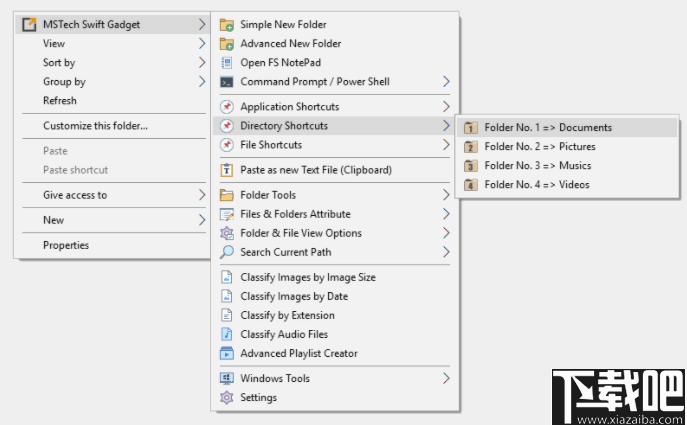Click the Advanced Playlist Creator icon

[227, 353]
